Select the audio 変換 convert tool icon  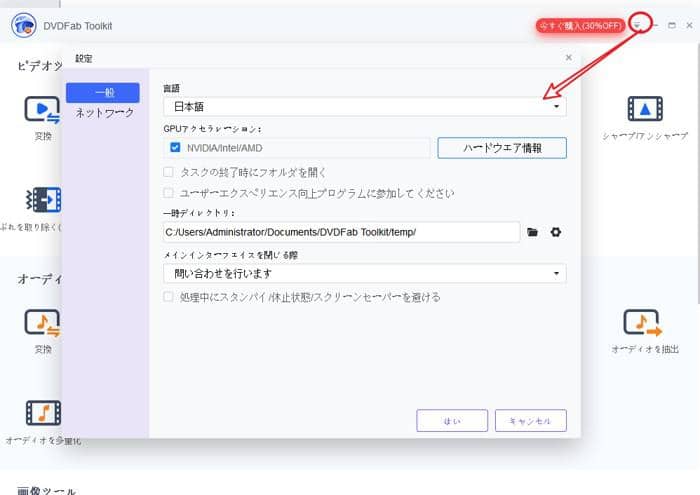click(x=42, y=323)
